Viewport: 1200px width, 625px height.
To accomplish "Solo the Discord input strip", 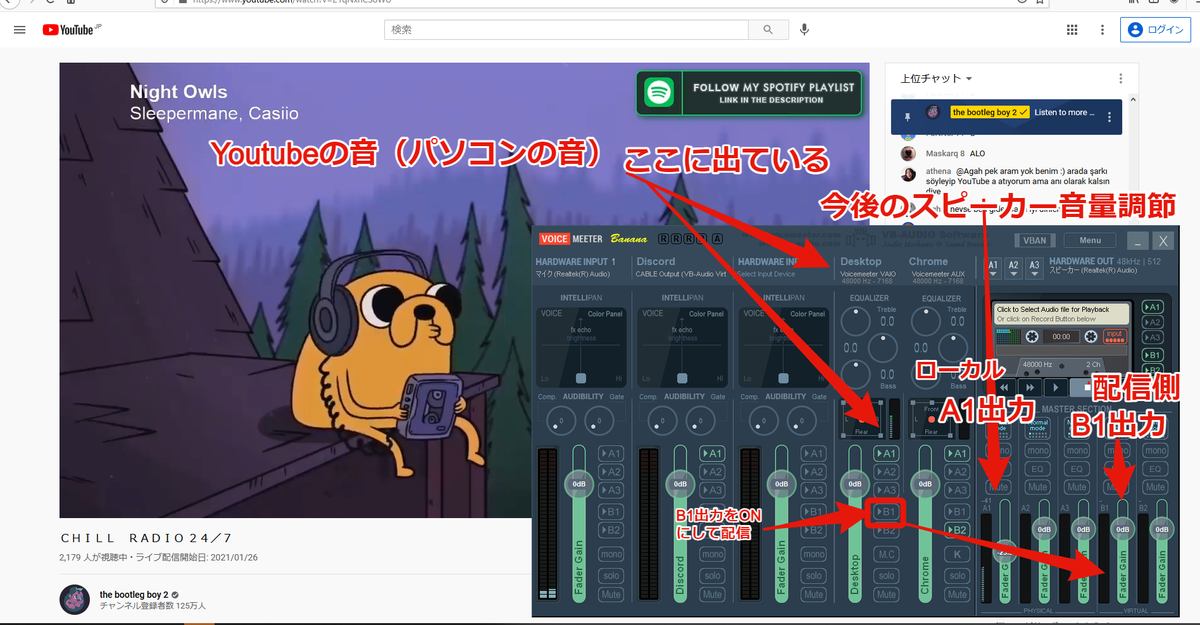I will tap(712, 576).
